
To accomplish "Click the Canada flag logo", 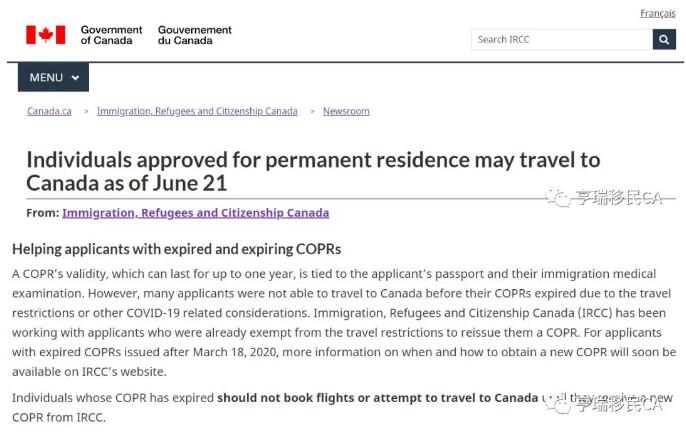I will 46,35.
